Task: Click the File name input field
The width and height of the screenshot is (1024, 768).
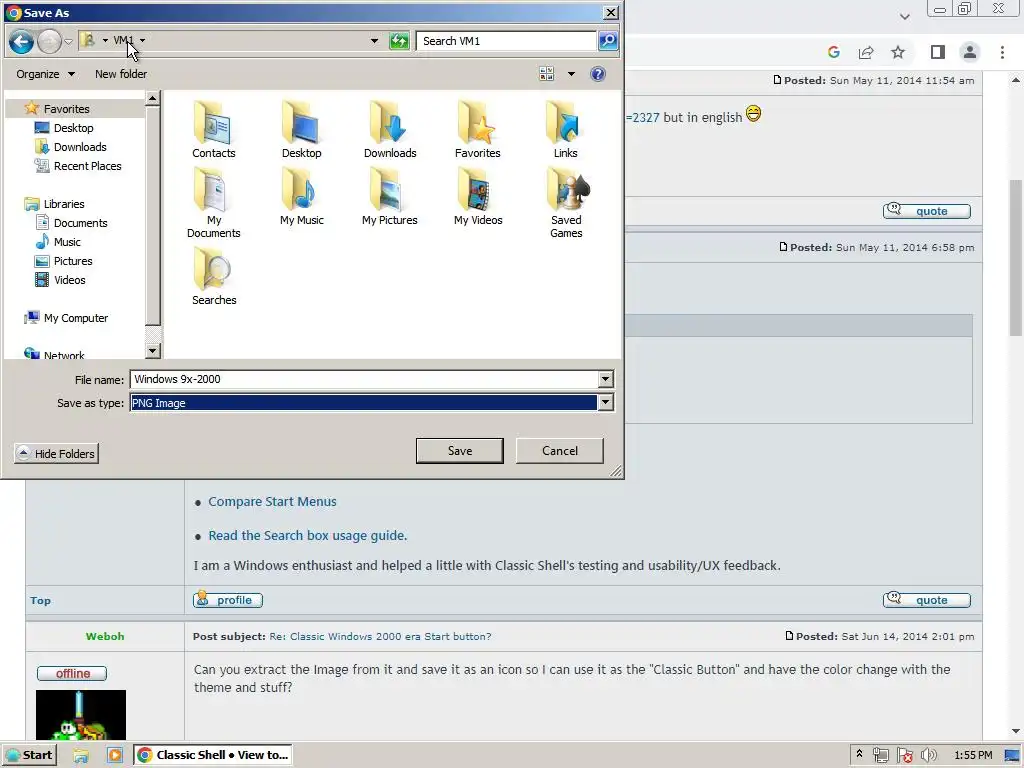Action: click(x=364, y=379)
